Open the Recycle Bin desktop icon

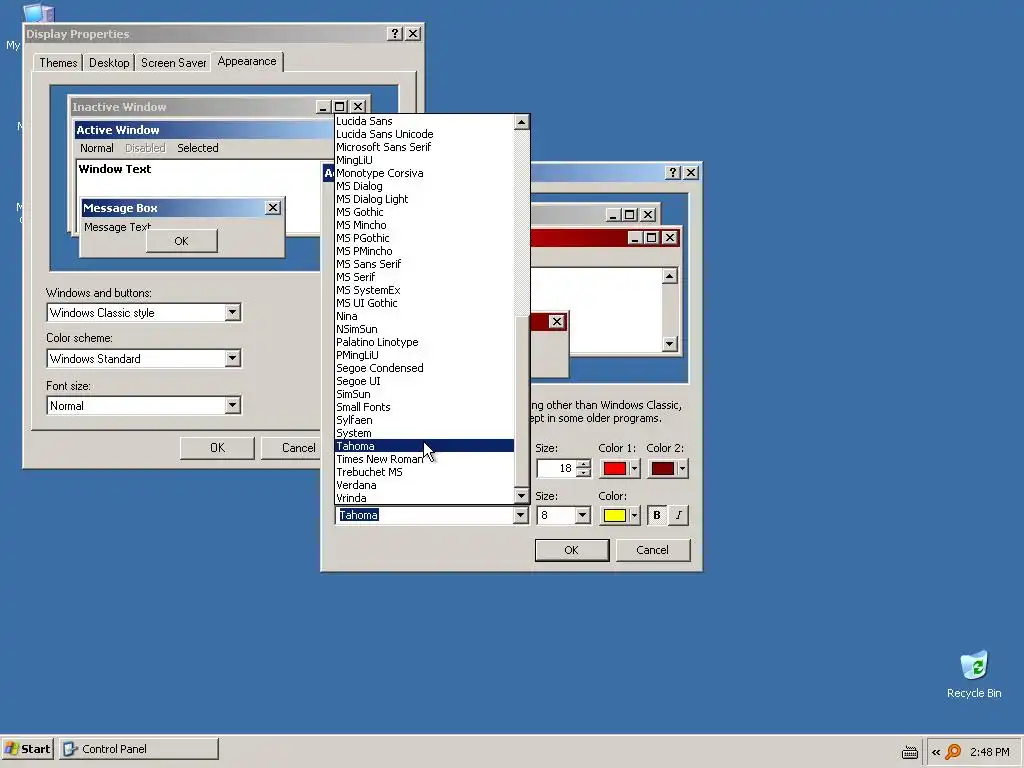(974, 675)
